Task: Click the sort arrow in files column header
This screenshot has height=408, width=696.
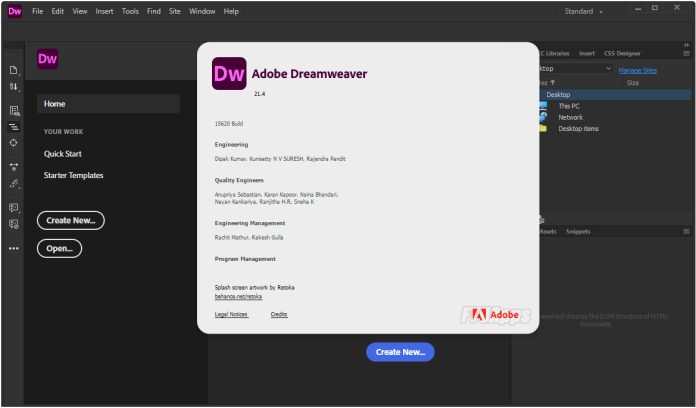Action: (x=553, y=83)
